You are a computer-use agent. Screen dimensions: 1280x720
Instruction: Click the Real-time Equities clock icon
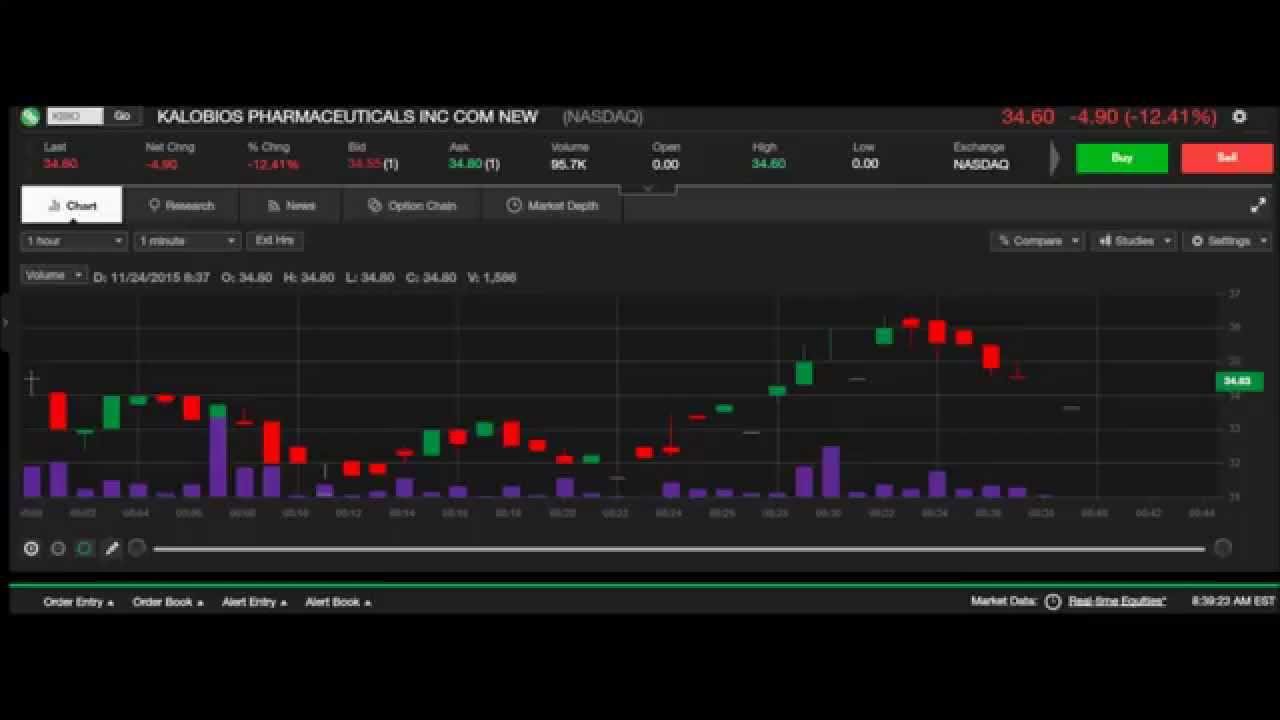coord(1052,602)
